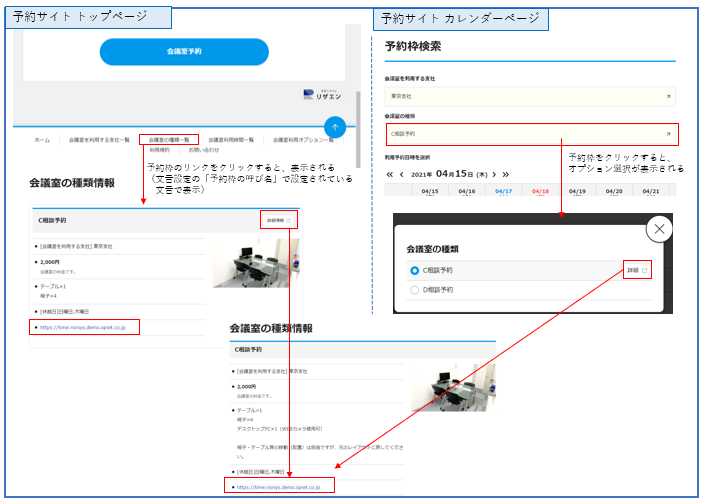Open URL link in lower room info card
Viewport: 705px width, 502px height.
(278, 487)
